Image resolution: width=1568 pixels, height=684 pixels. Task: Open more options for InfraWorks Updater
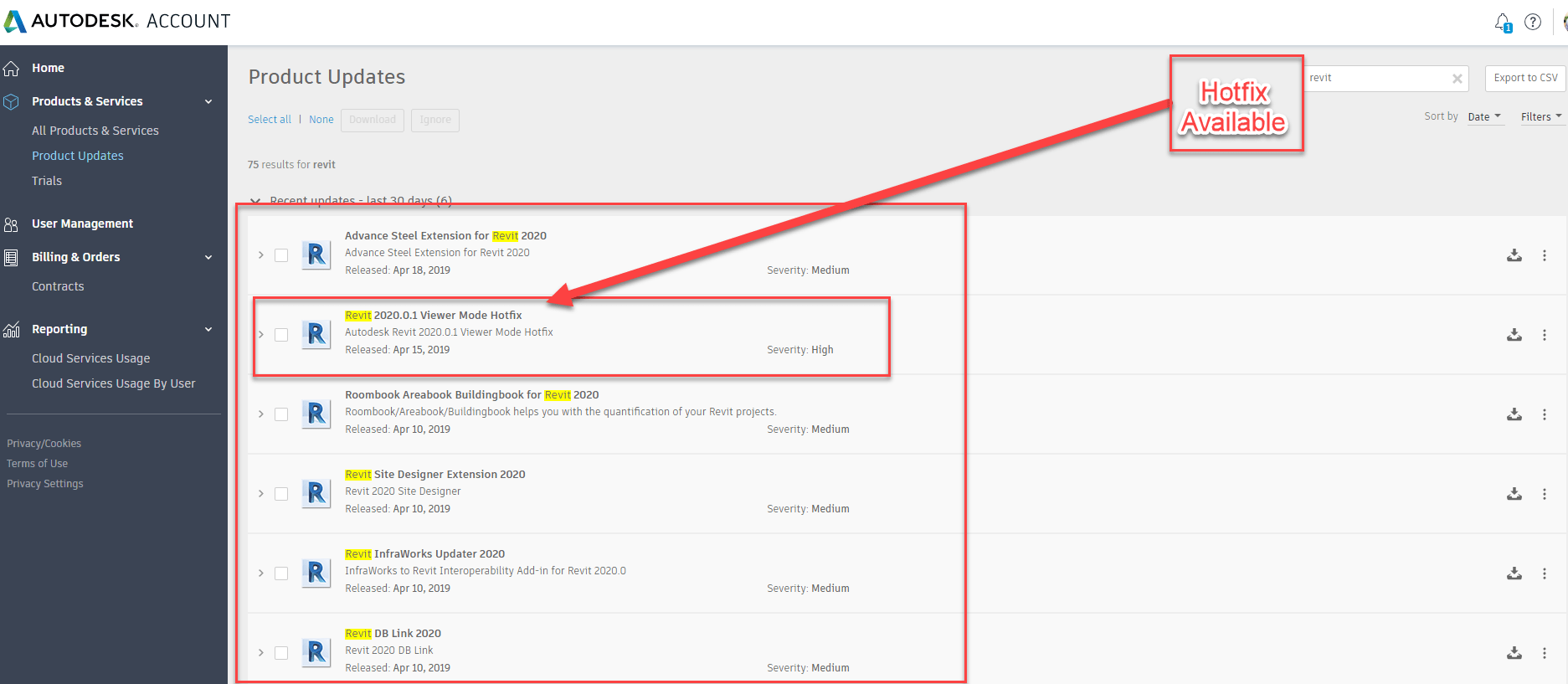pos(1545,573)
